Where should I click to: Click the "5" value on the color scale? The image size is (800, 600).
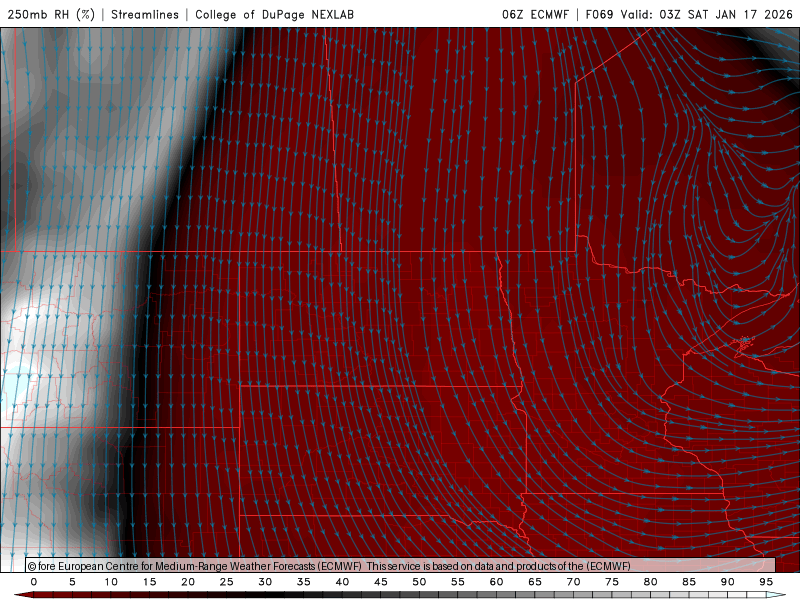coord(72,582)
